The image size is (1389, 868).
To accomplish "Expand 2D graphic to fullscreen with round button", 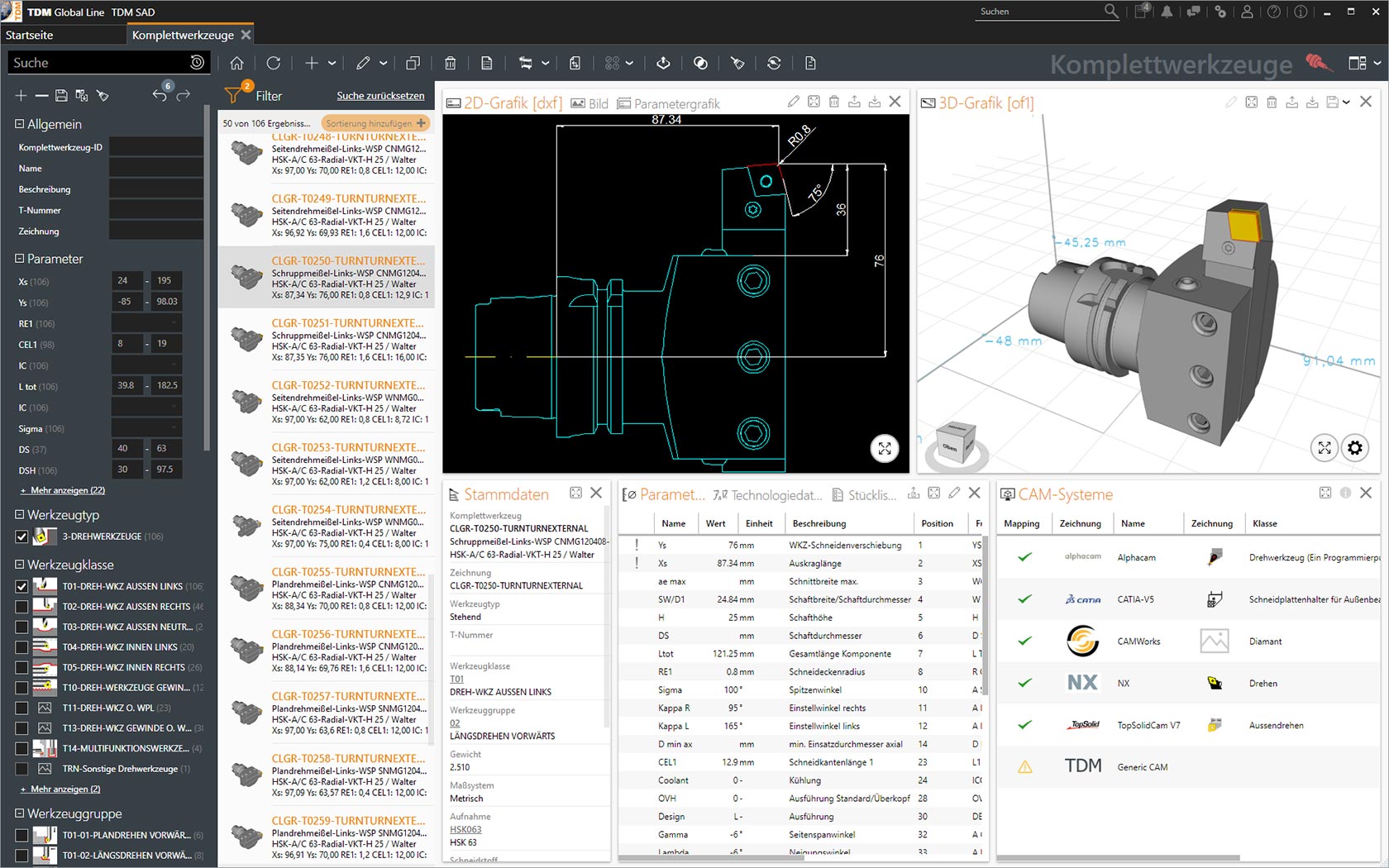I will [x=885, y=448].
